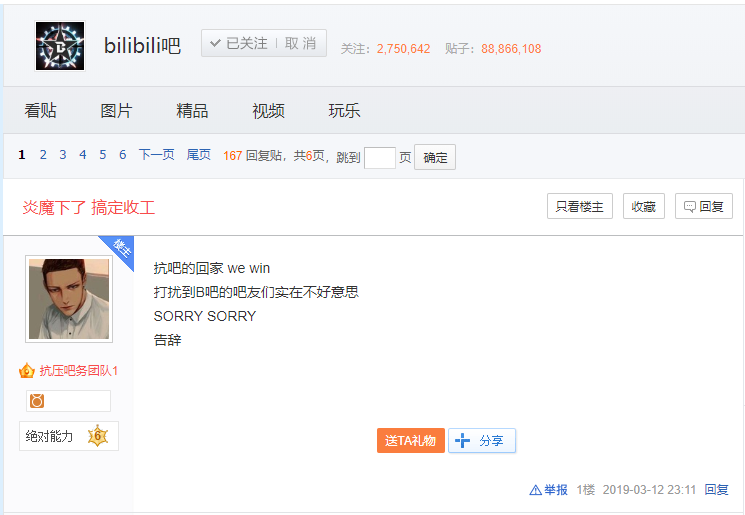Toggle the 已关注 followed checkmark
745x515 pixels.
coord(215,43)
